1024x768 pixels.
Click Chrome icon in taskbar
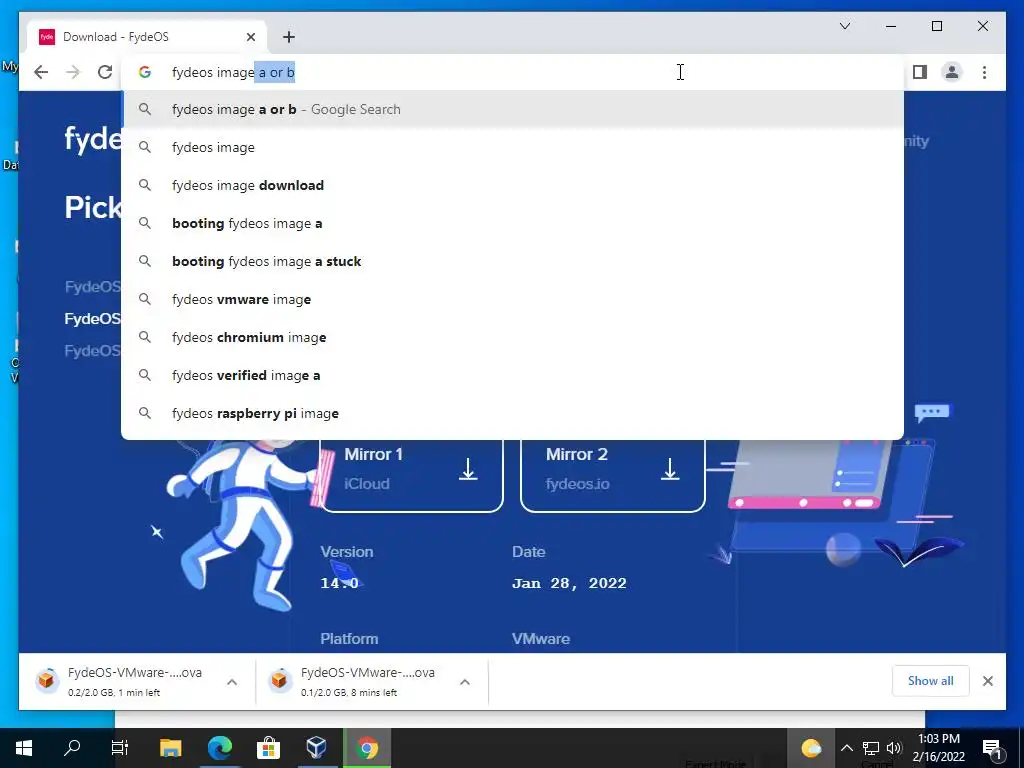[367, 748]
